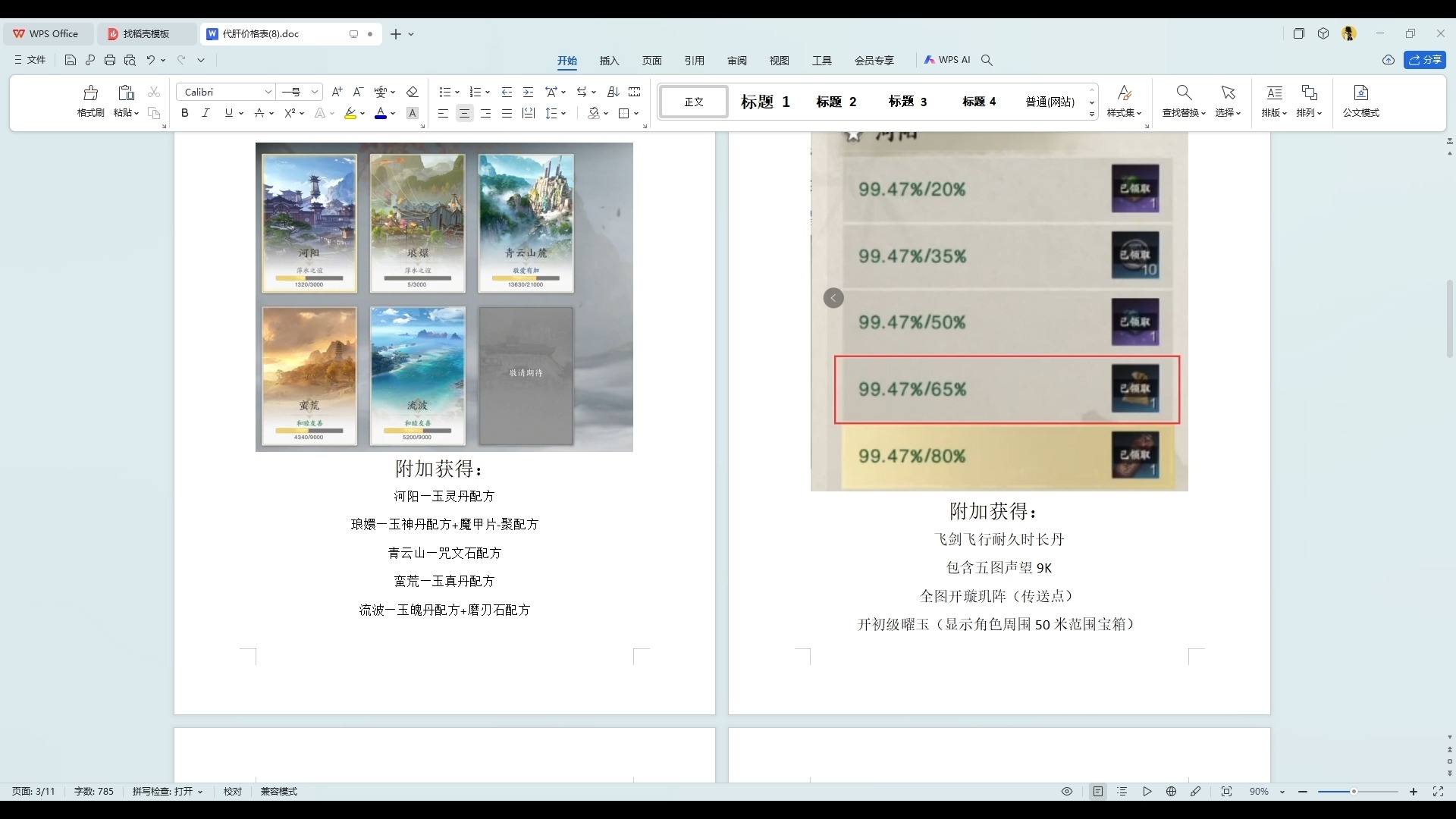Toggle superscript formatting
Viewport: 1456px width, 819px height.
tap(290, 113)
